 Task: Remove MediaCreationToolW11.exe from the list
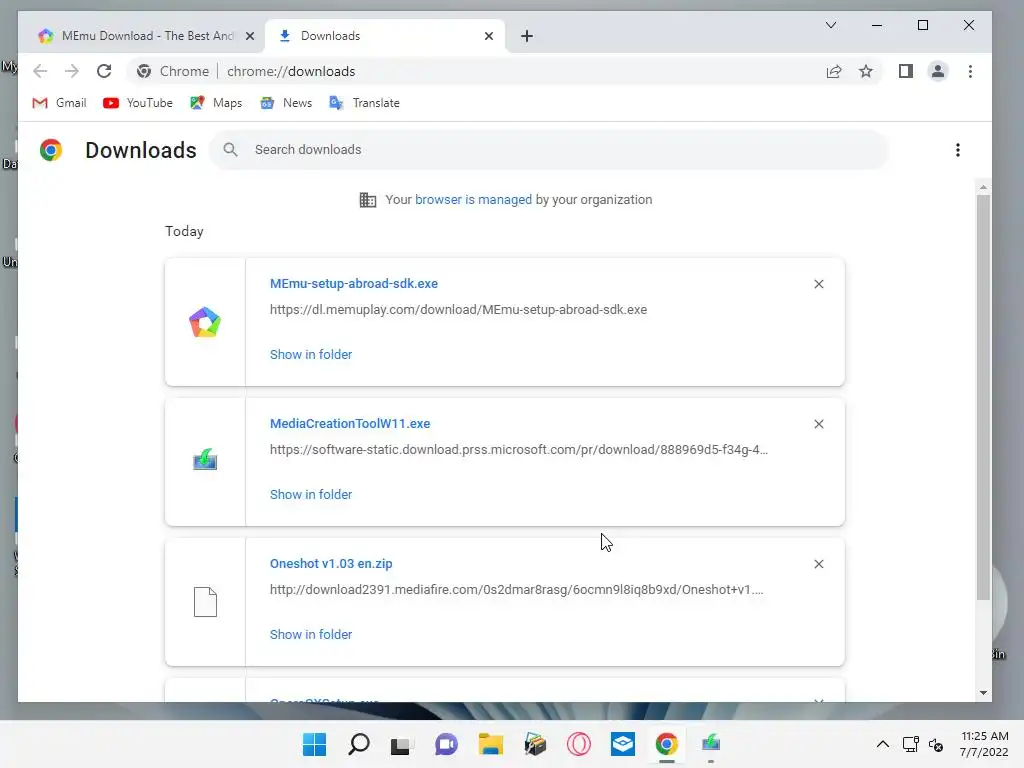pos(819,424)
